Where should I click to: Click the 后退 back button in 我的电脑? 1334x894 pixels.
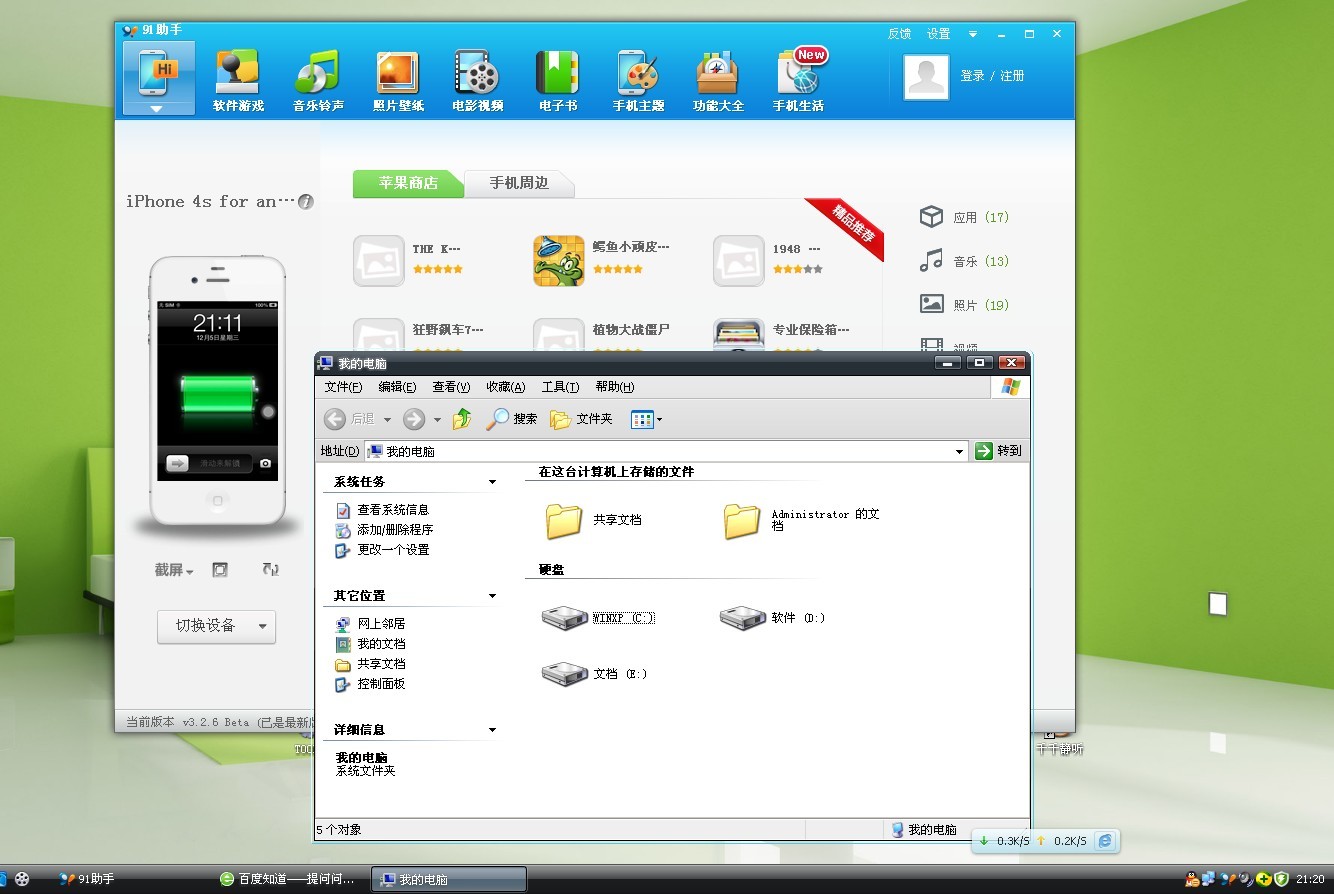[350, 419]
